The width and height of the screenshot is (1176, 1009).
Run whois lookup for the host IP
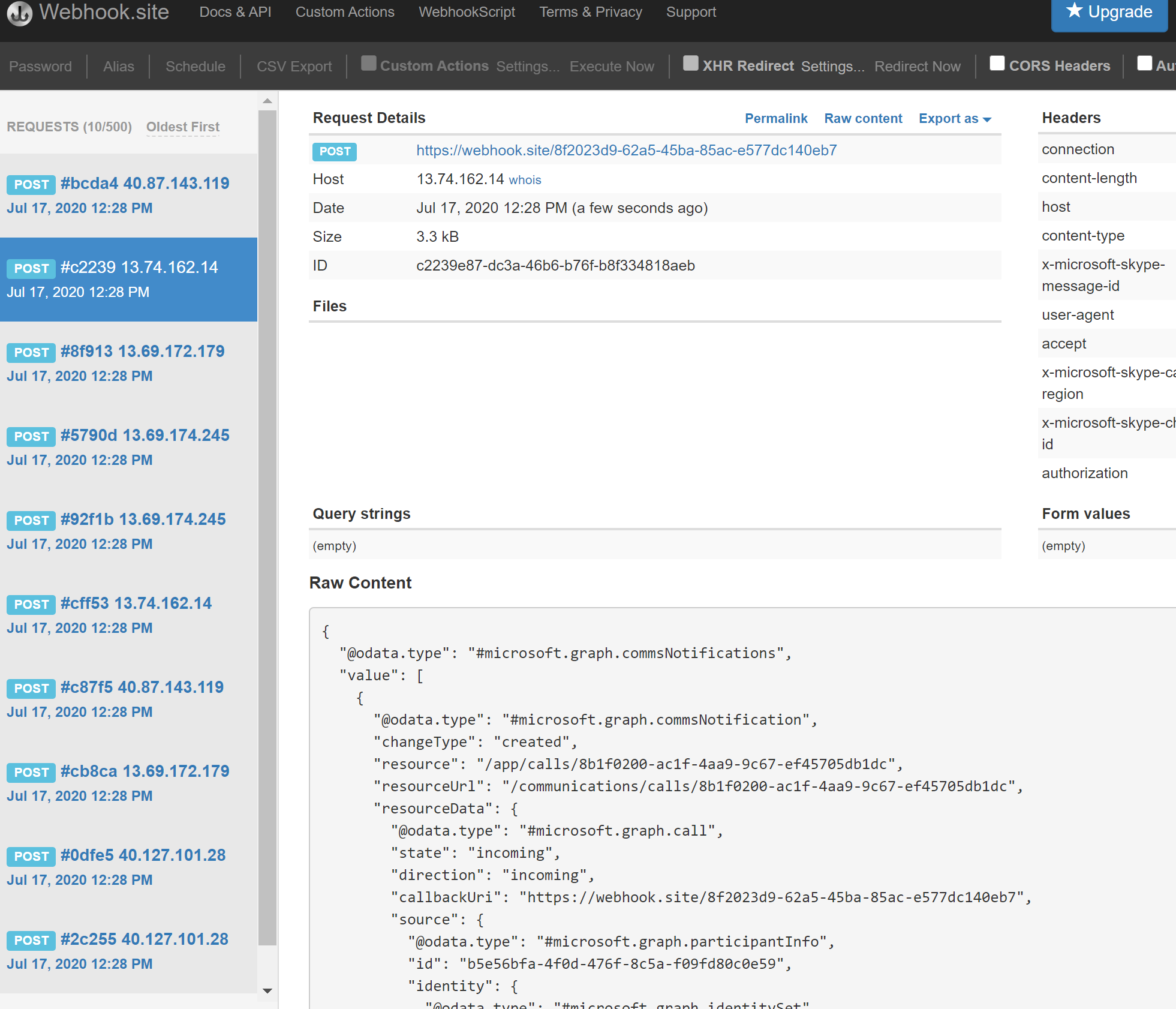(525, 179)
